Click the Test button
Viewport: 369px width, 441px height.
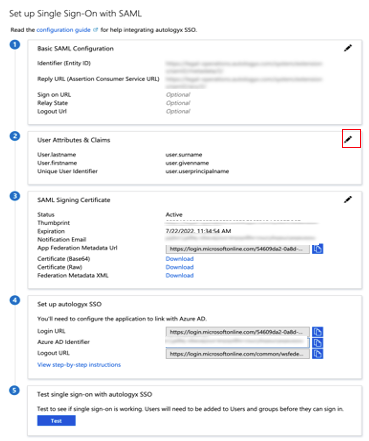click(56, 421)
